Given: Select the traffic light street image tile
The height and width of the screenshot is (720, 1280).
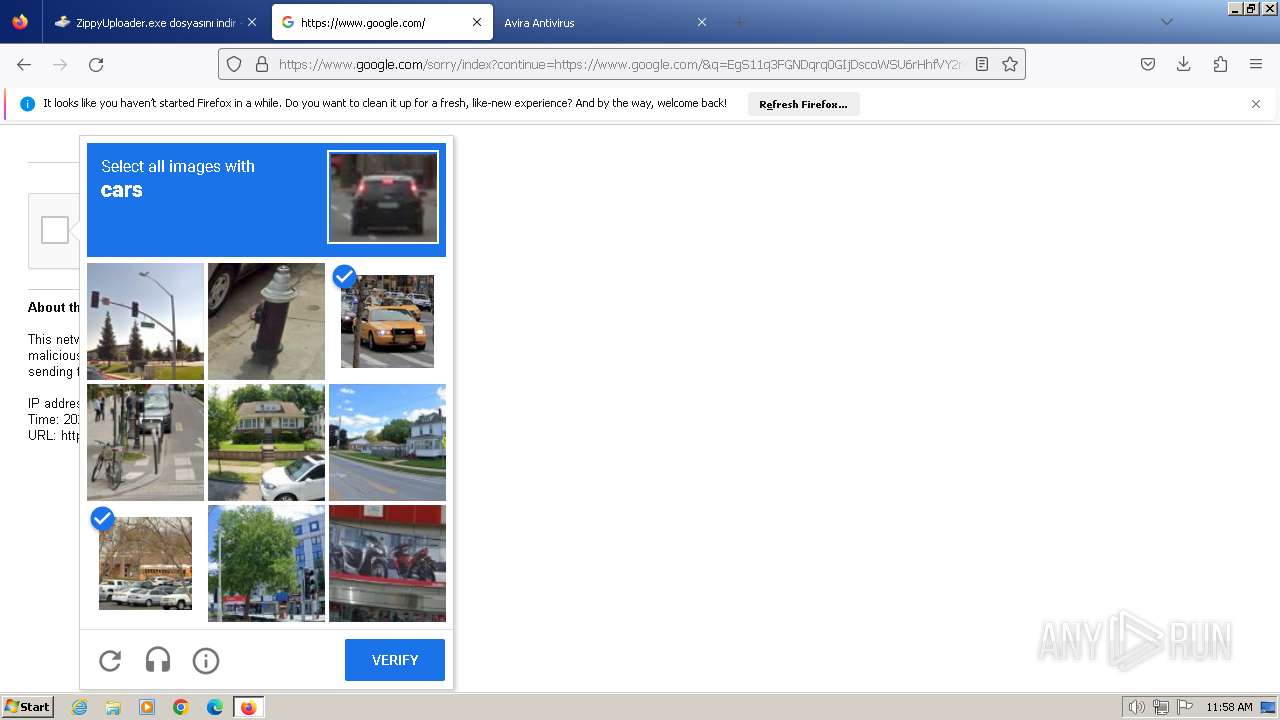Looking at the screenshot, I should point(145,321).
